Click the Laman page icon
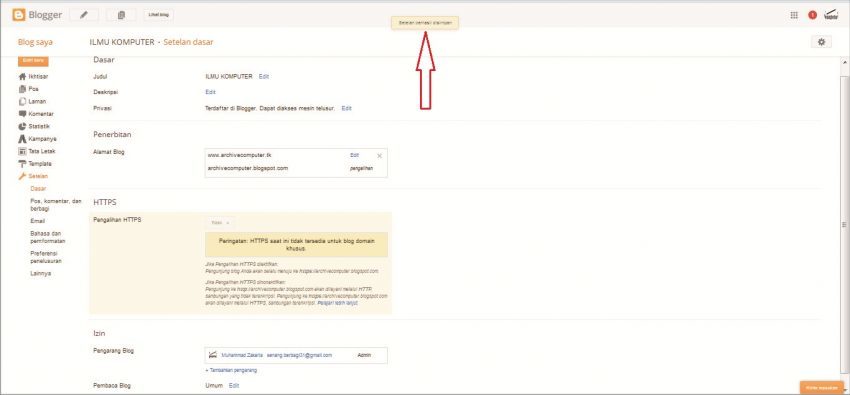 click(x=22, y=101)
